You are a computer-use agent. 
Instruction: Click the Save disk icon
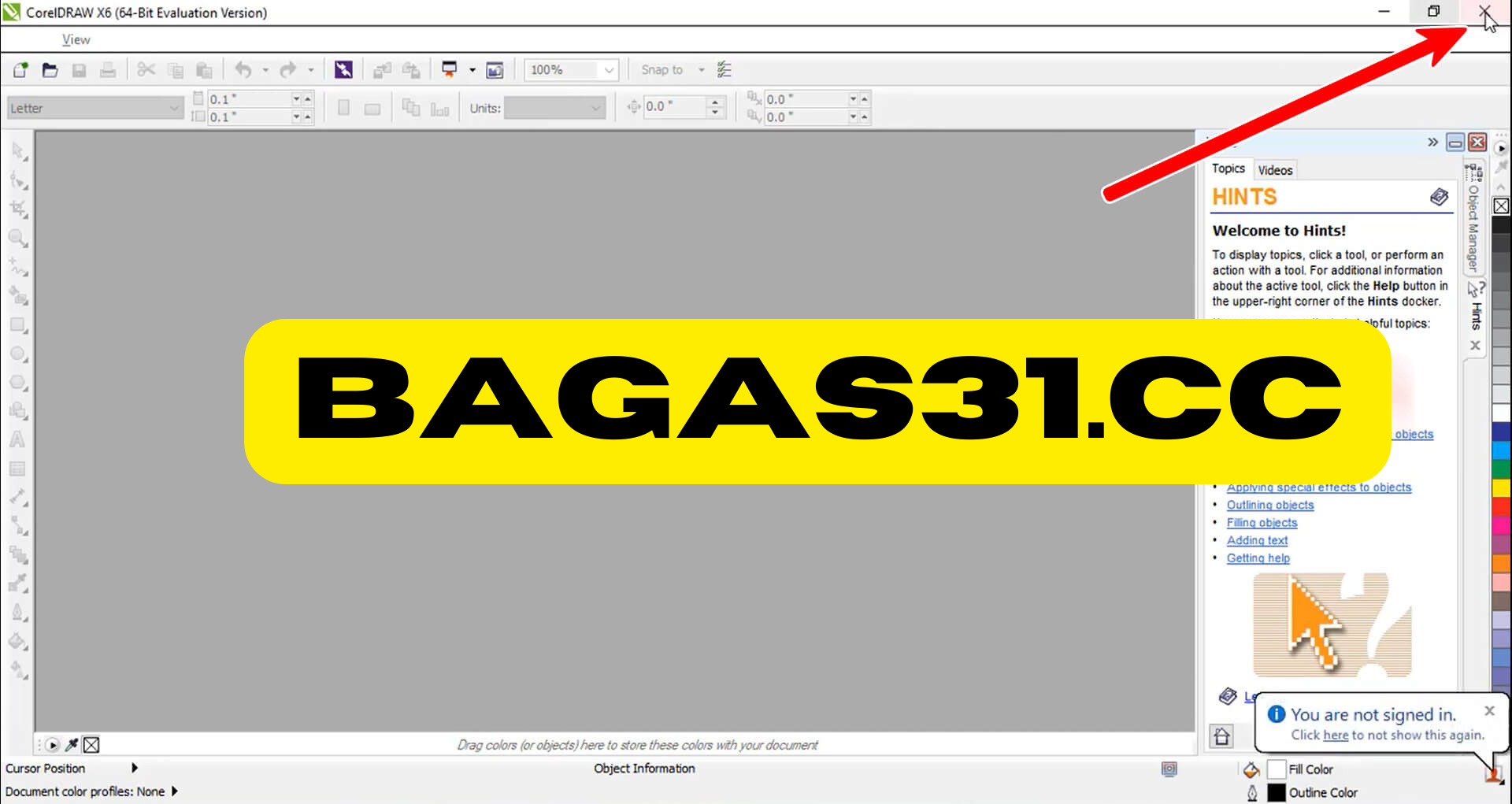pos(79,70)
